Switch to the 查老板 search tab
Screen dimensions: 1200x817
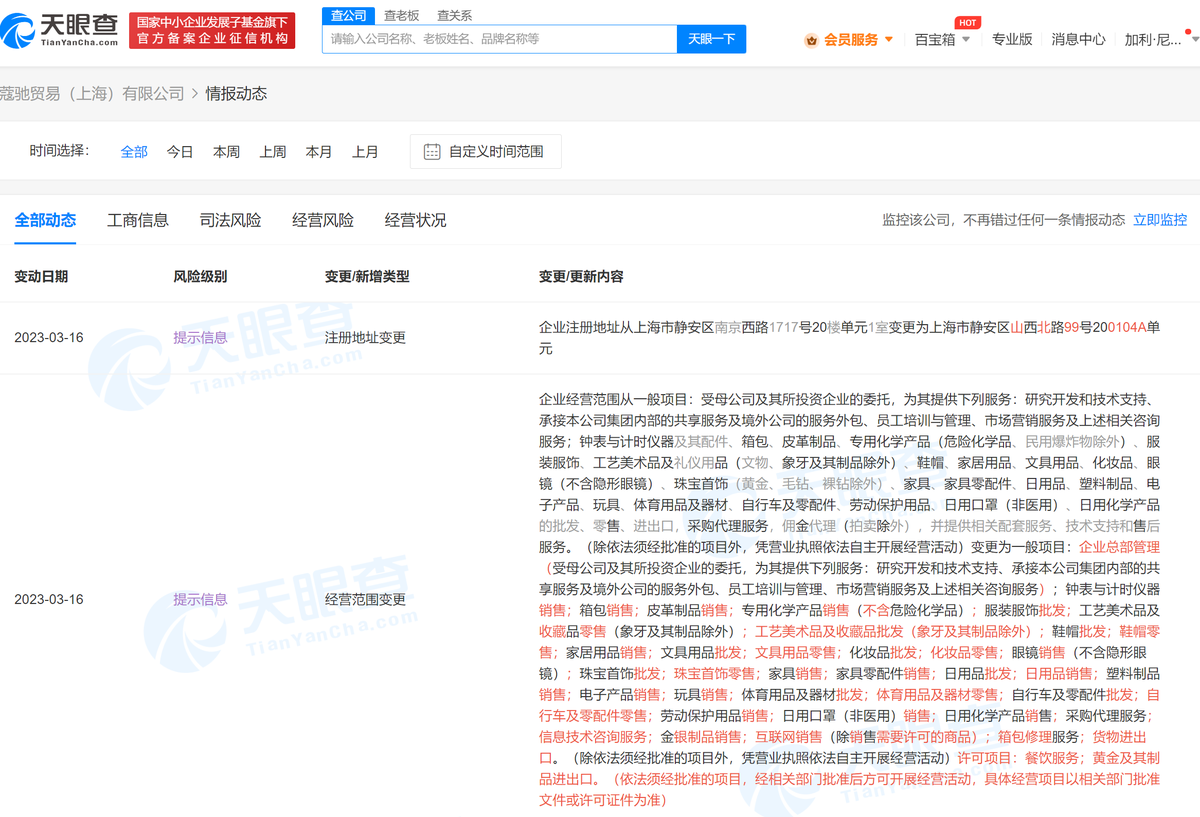coord(402,15)
